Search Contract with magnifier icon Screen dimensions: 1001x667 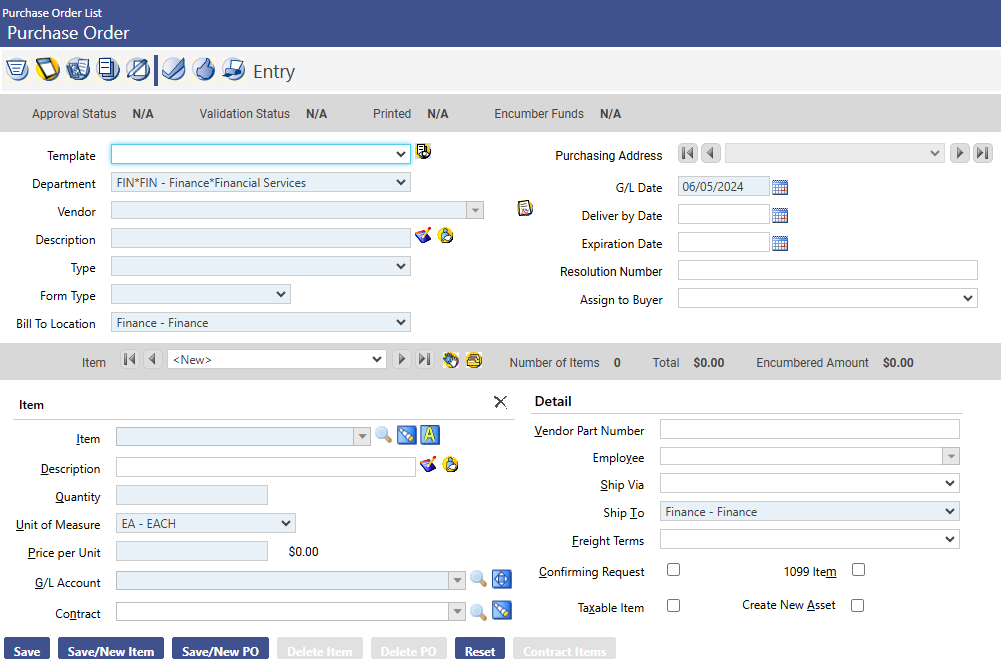pyautogui.click(x=478, y=611)
